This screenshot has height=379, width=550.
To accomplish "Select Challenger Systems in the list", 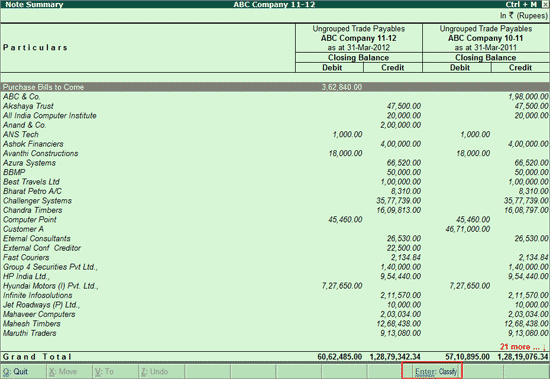I will pos(38,201).
